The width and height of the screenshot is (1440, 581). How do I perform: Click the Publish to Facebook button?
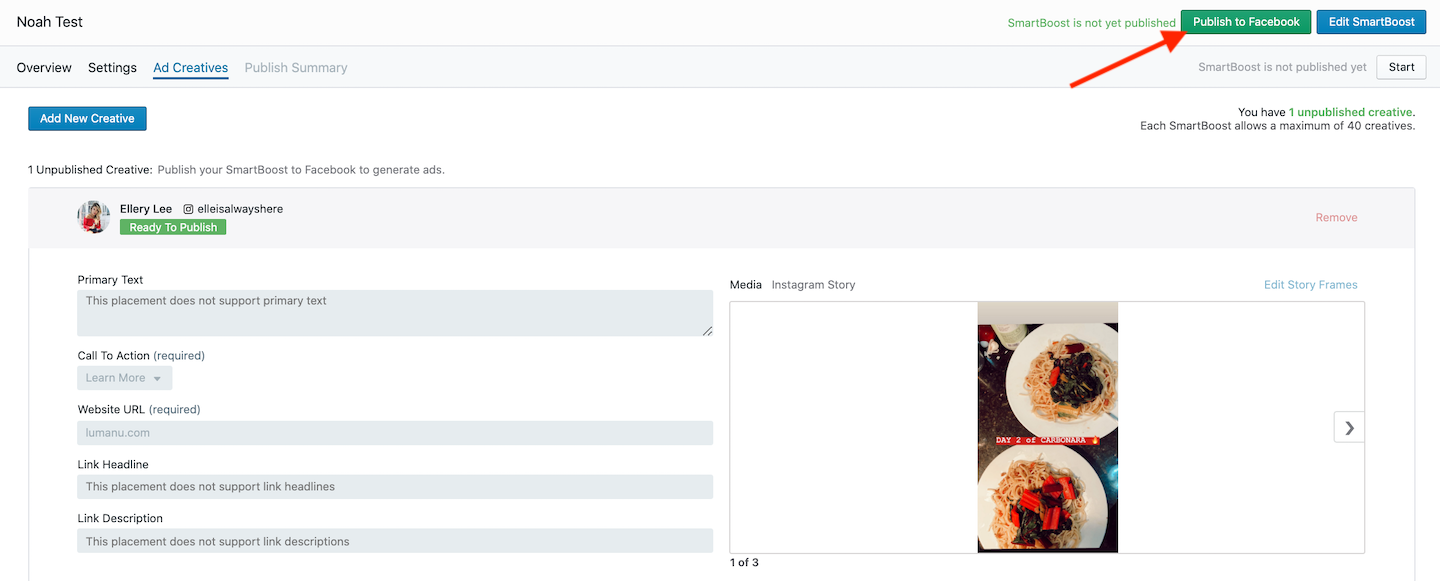coord(1246,22)
